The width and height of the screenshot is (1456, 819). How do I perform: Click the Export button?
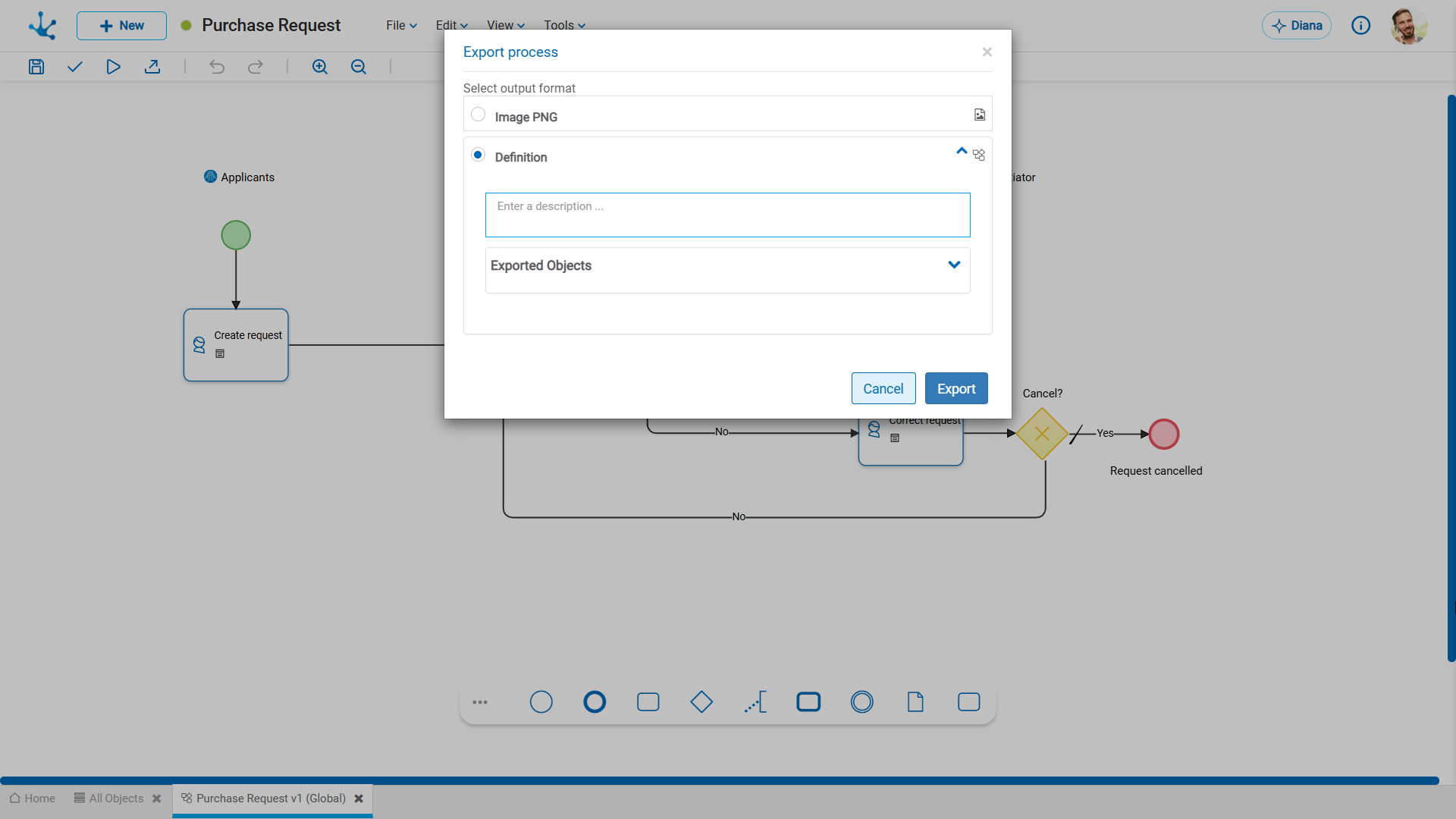click(x=956, y=388)
